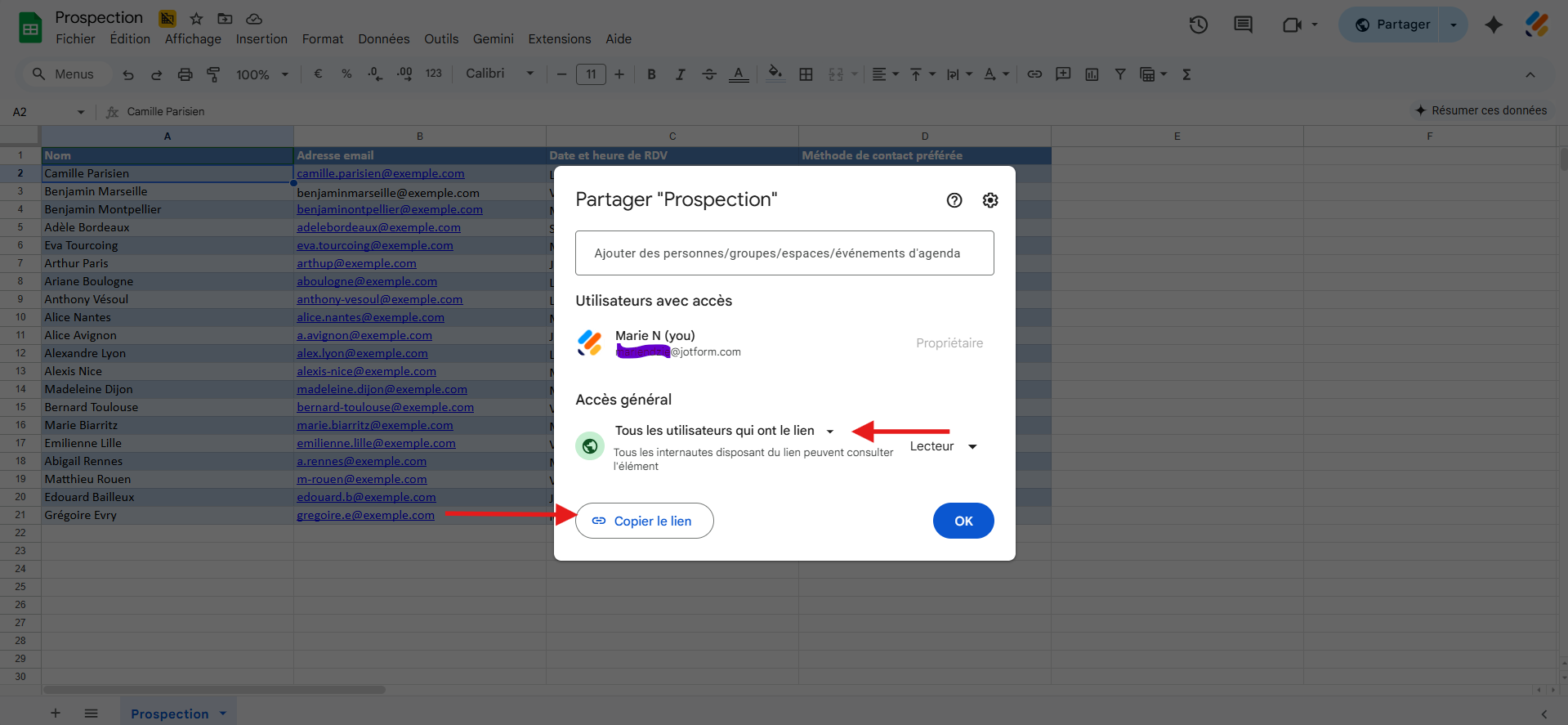This screenshot has width=1568, height=725.
Task: Open Prospection sheet tab menu arrow
Action: tap(223, 714)
